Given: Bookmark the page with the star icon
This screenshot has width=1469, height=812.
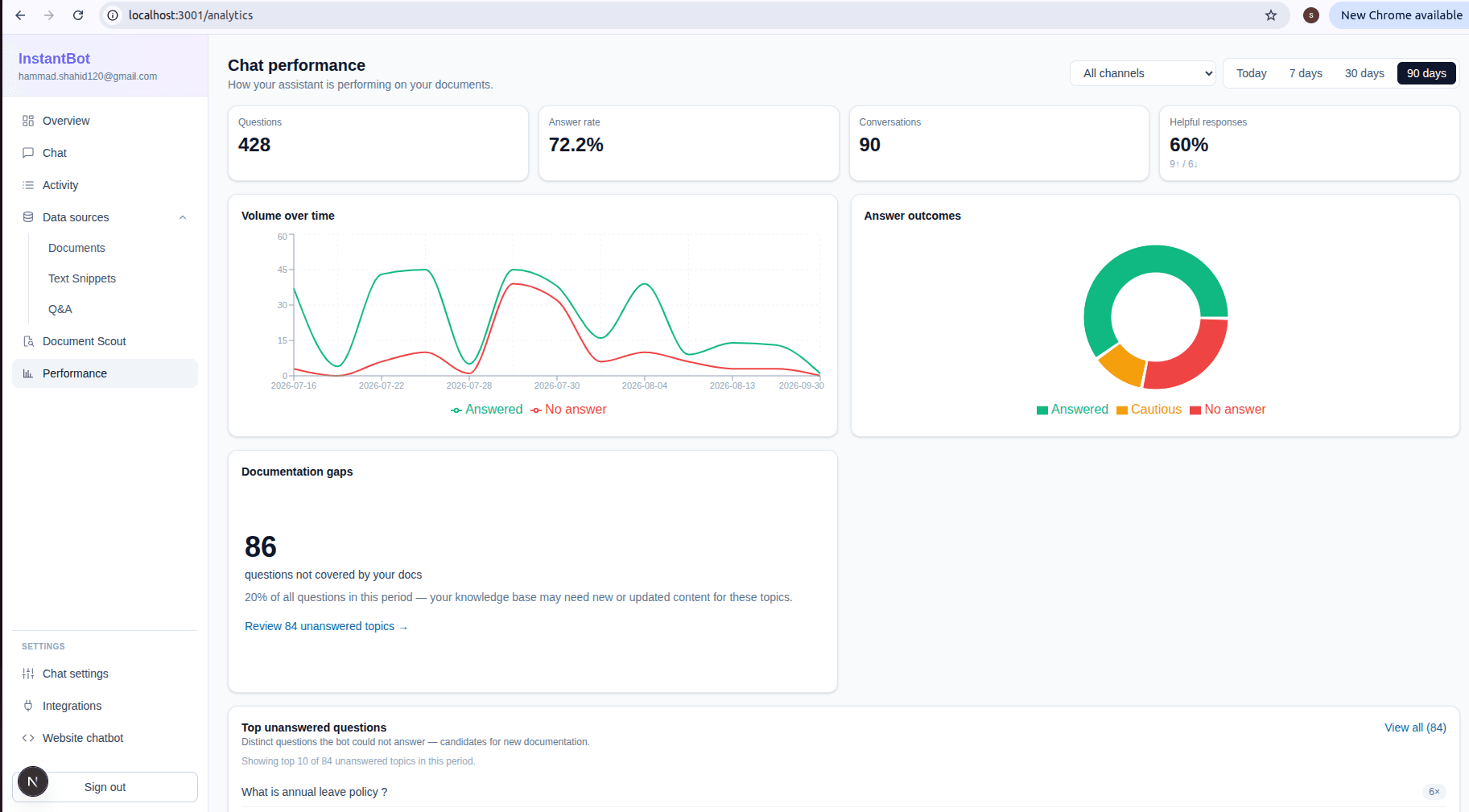Looking at the screenshot, I should [x=1271, y=15].
